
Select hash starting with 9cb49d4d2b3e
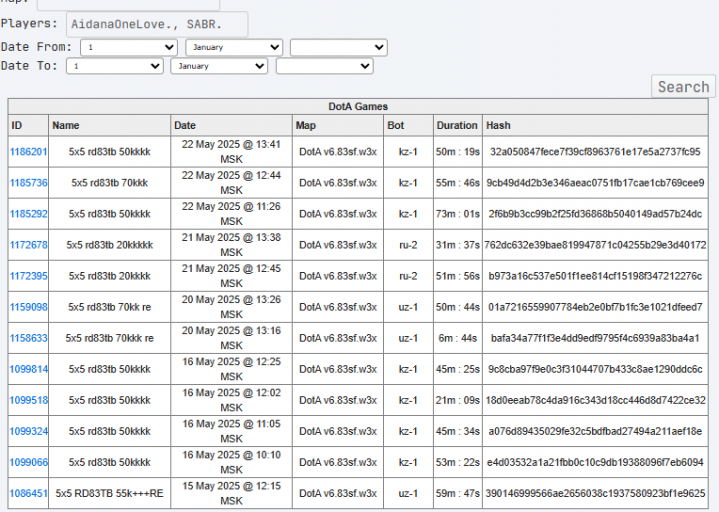tap(595, 183)
